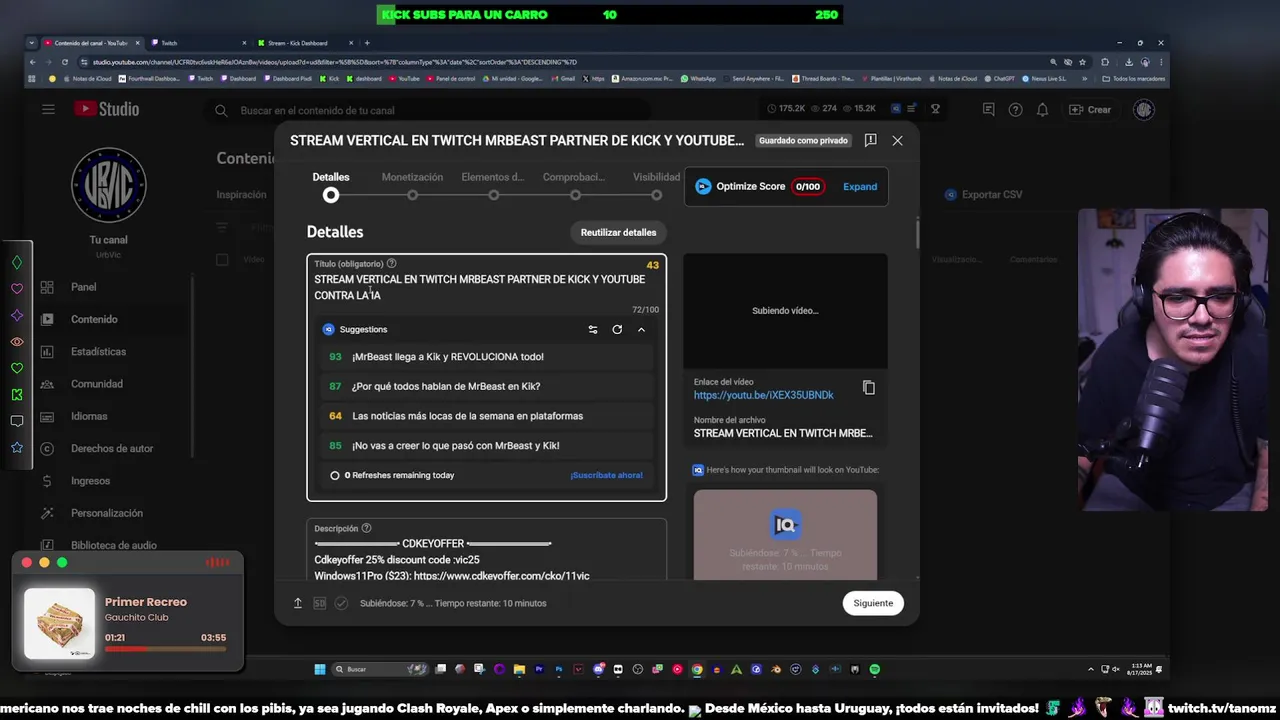Image resolution: width=1280 pixels, height=720 pixels.
Task: Click the channel avatar in sidebar
Action: click(109, 185)
